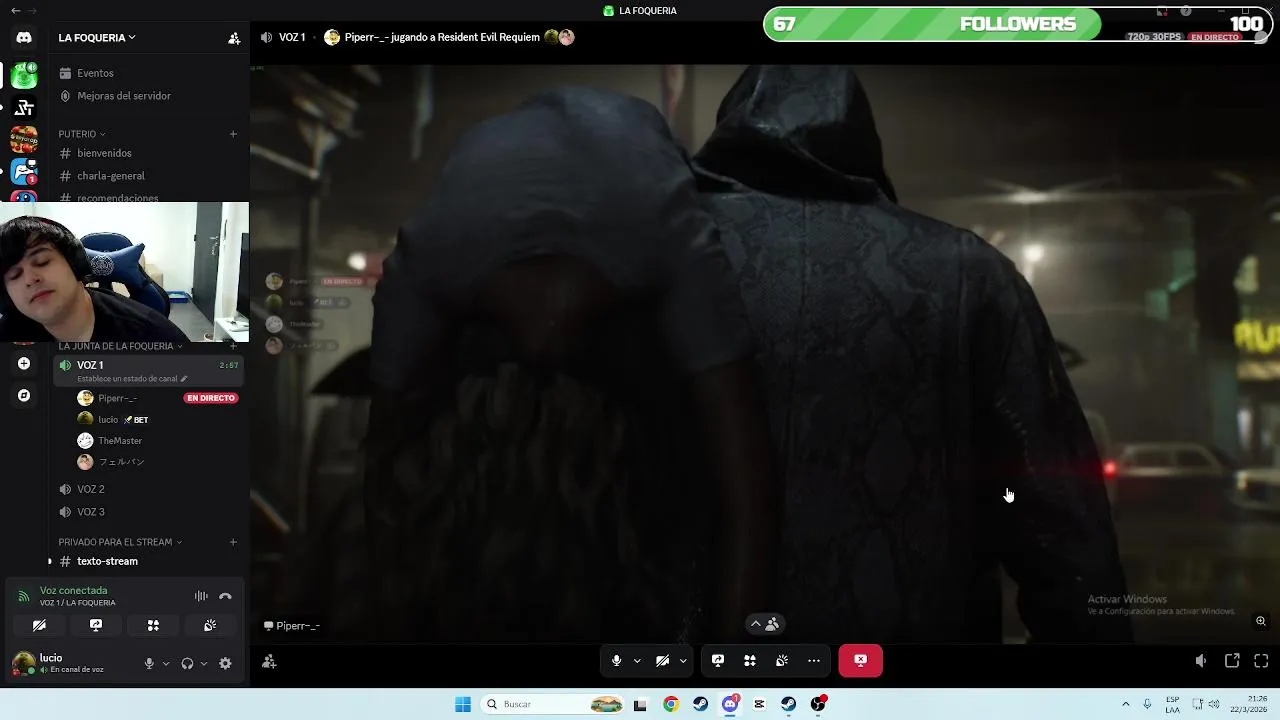The width and height of the screenshot is (1280, 720).
Task: Stop watching stream with the red button
Action: click(x=861, y=660)
